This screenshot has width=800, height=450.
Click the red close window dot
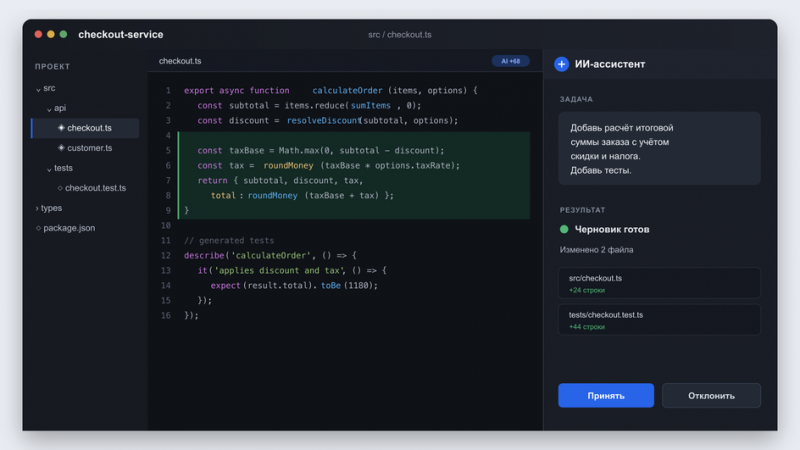pyautogui.click(x=38, y=34)
